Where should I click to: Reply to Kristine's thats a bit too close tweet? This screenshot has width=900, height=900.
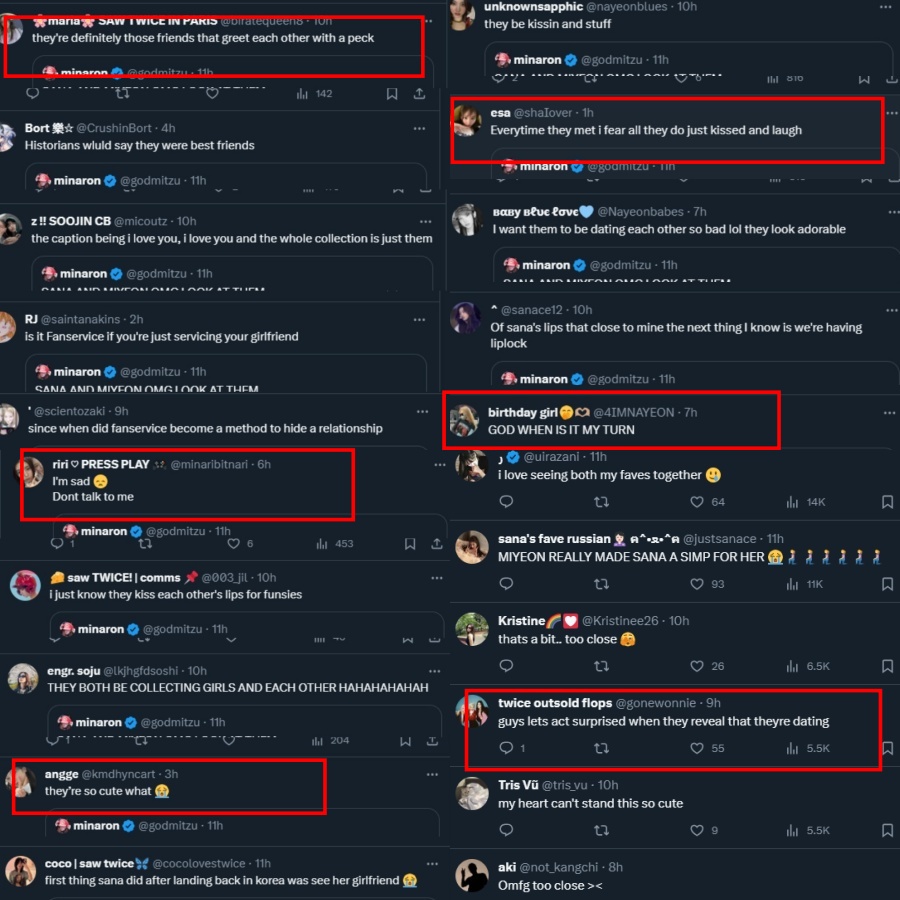pyautogui.click(x=506, y=666)
